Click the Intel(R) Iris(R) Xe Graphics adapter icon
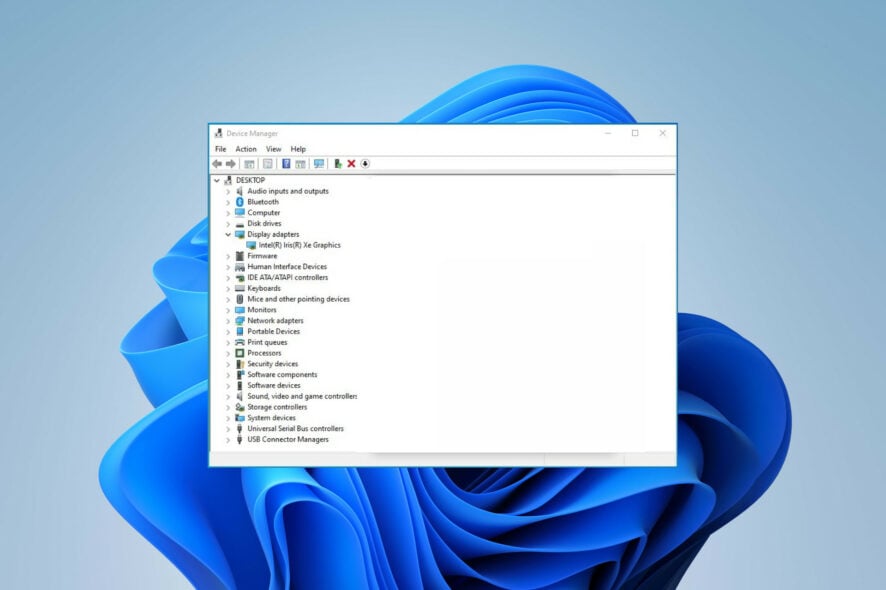Viewport: 886px width, 590px height. pyautogui.click(x=251, y=245)
